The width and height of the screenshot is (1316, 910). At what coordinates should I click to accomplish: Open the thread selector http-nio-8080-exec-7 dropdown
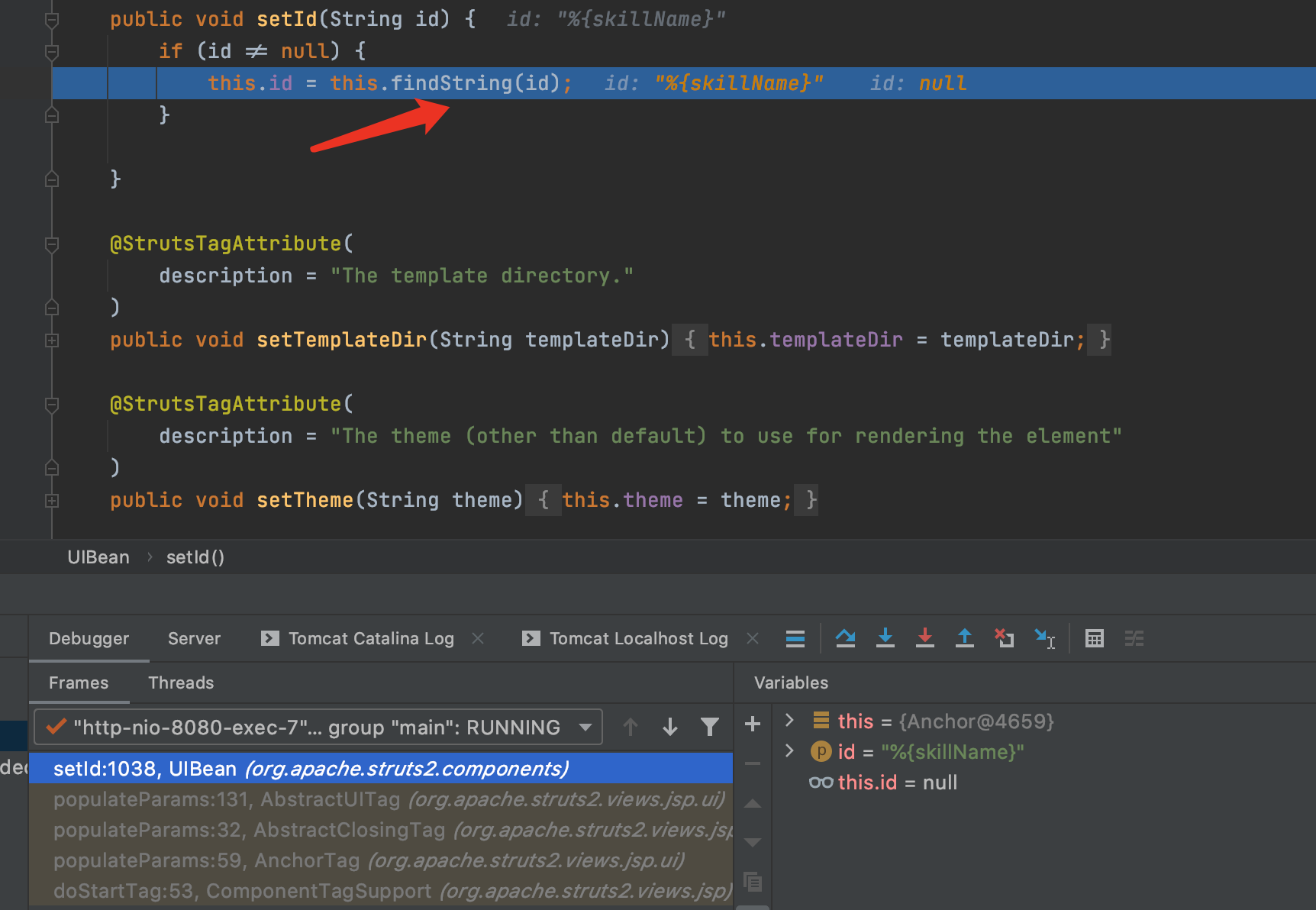pos(318,727)
